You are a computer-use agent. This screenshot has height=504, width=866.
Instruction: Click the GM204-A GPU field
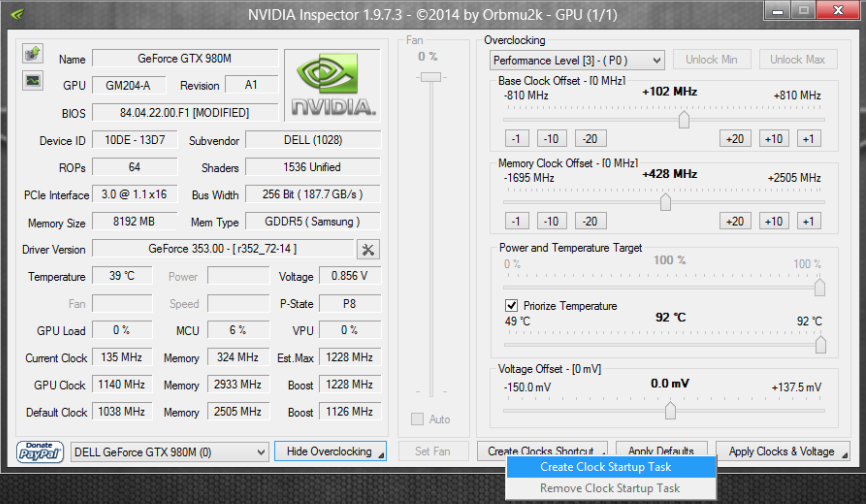tap(128, 86)
